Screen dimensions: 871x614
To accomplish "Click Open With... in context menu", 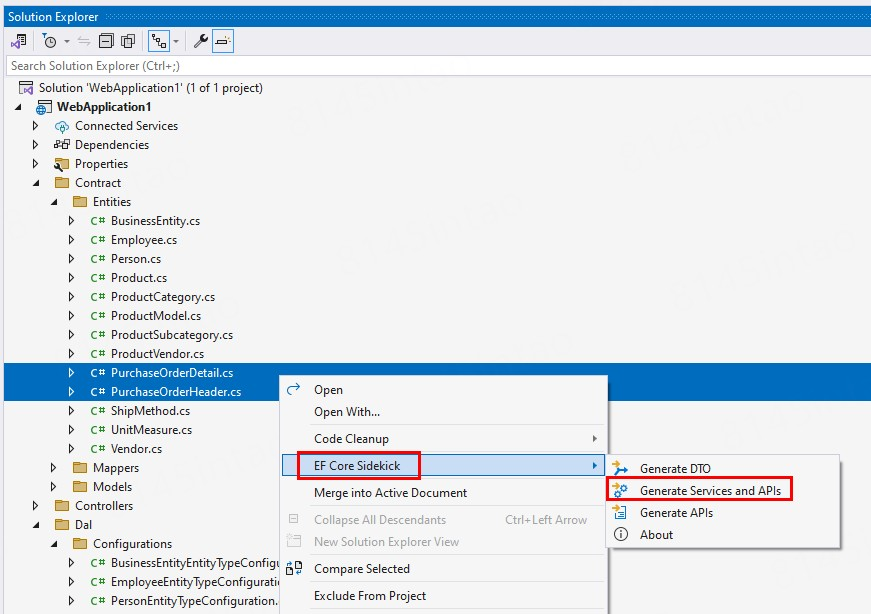I will coord(347,412).
